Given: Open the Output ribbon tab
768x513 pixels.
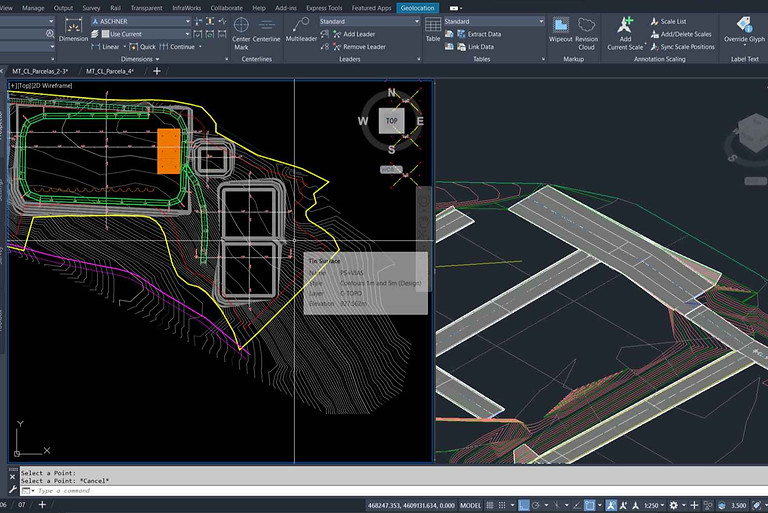Looking at the screenshot, I should tap(63, 8).
